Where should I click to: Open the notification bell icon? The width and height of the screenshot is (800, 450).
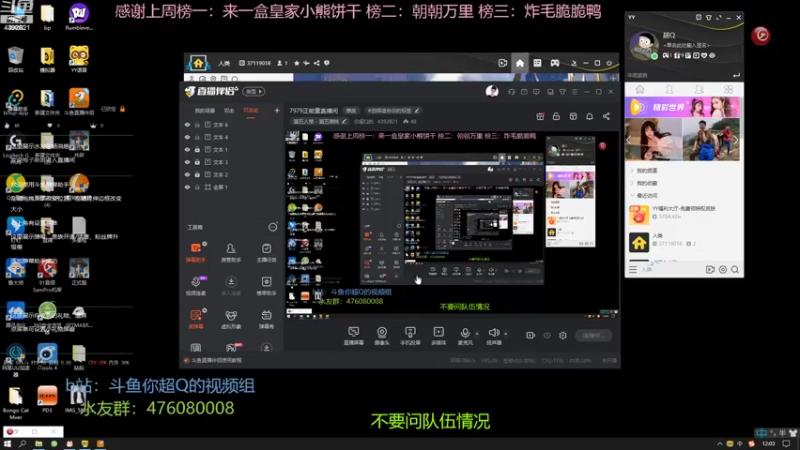(589, 116)
